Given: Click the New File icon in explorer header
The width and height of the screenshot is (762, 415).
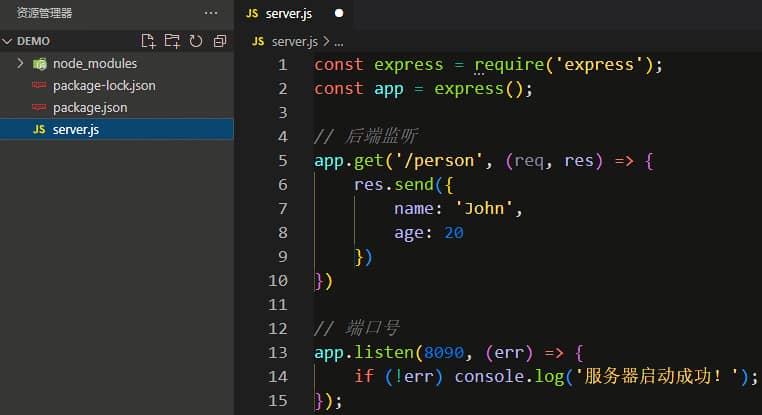Looking at the screenshot, I should (x=148, y=41).
